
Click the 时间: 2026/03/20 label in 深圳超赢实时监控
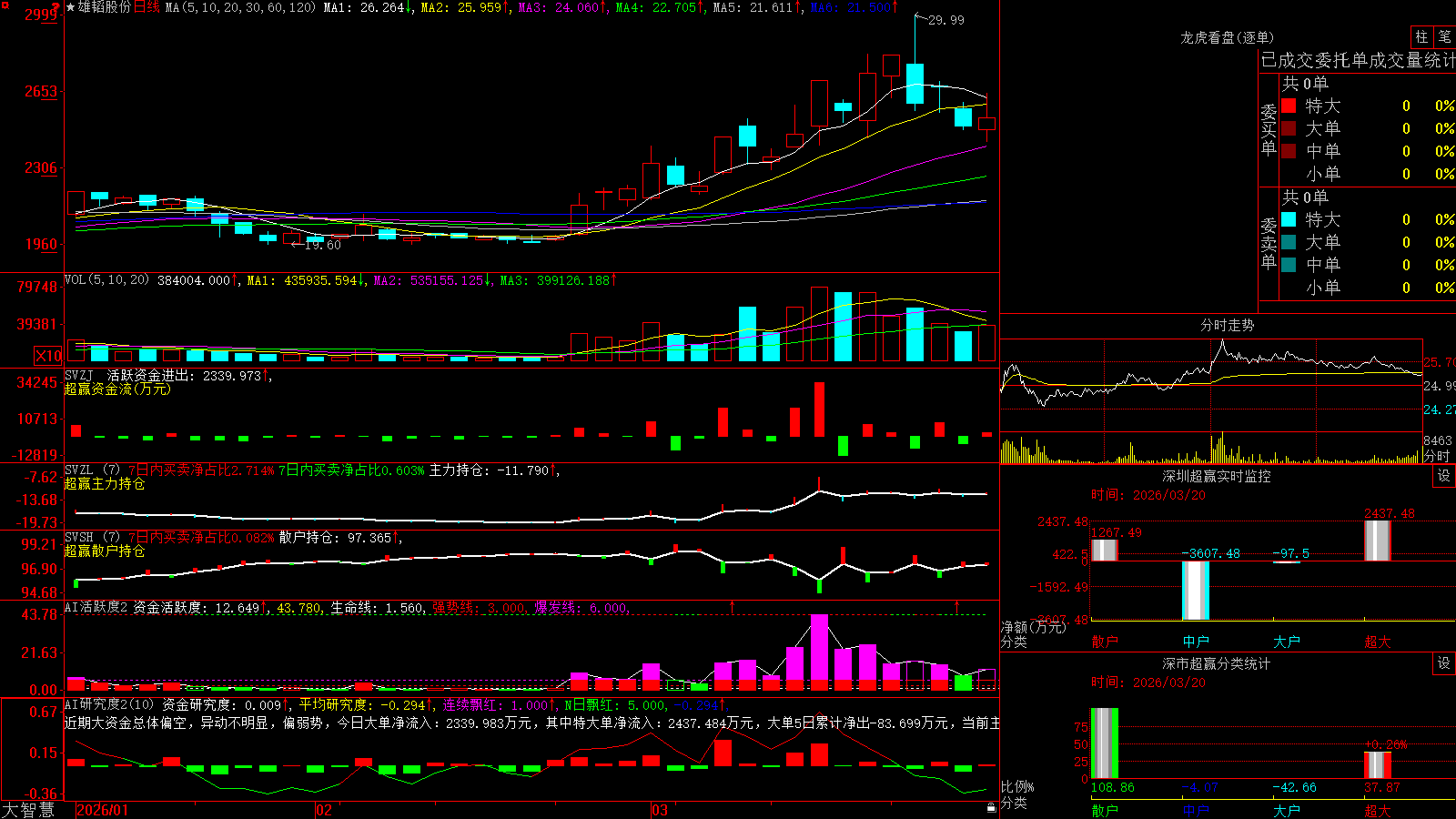[x=1148, y=495]
